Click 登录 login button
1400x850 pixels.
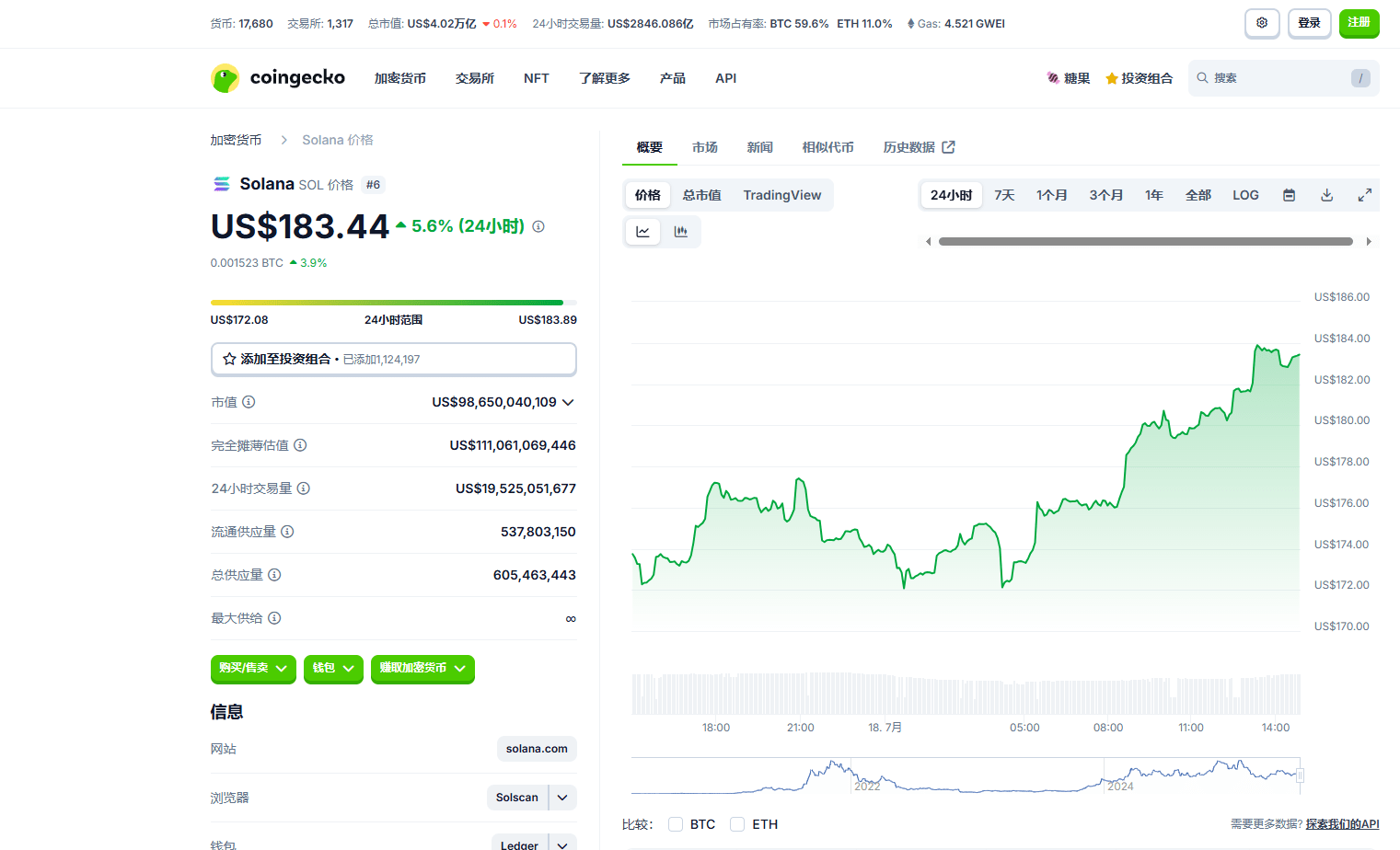click(1310, 23)
